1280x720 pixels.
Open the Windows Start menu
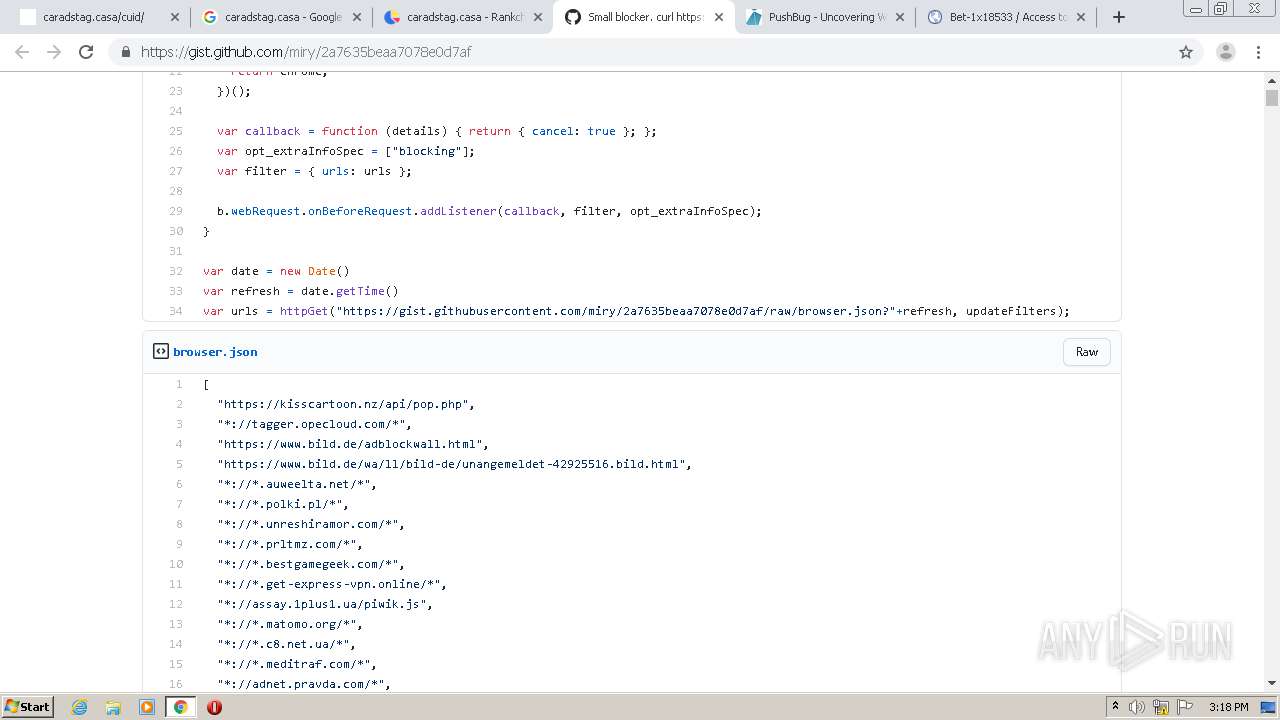[x=28, y=707]
